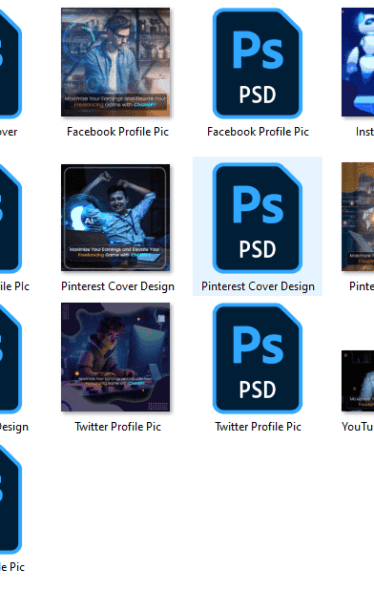
Task: Click the robot image thumbnail labeled 'Inst'
Action: coord(358,62)
